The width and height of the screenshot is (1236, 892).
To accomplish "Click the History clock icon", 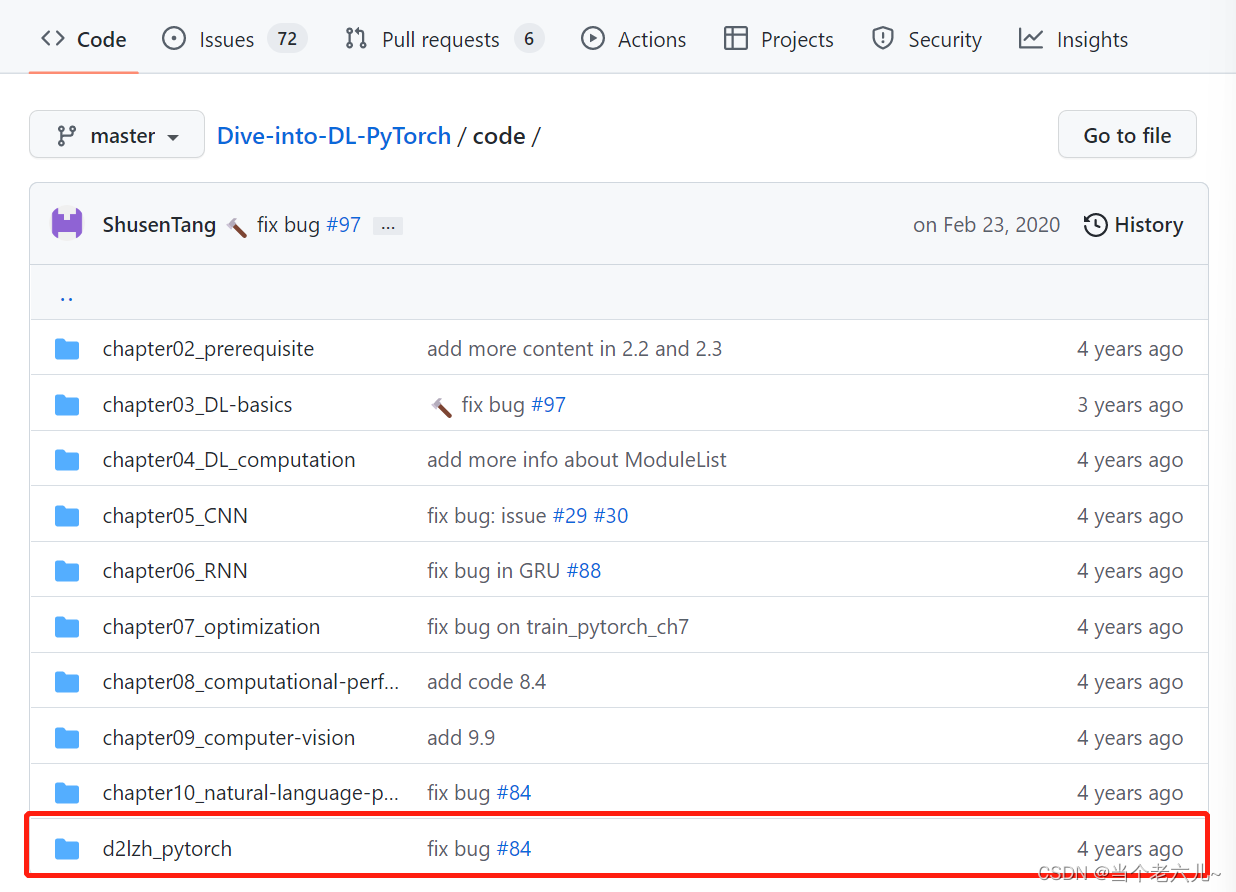I will pos(1095,225).
